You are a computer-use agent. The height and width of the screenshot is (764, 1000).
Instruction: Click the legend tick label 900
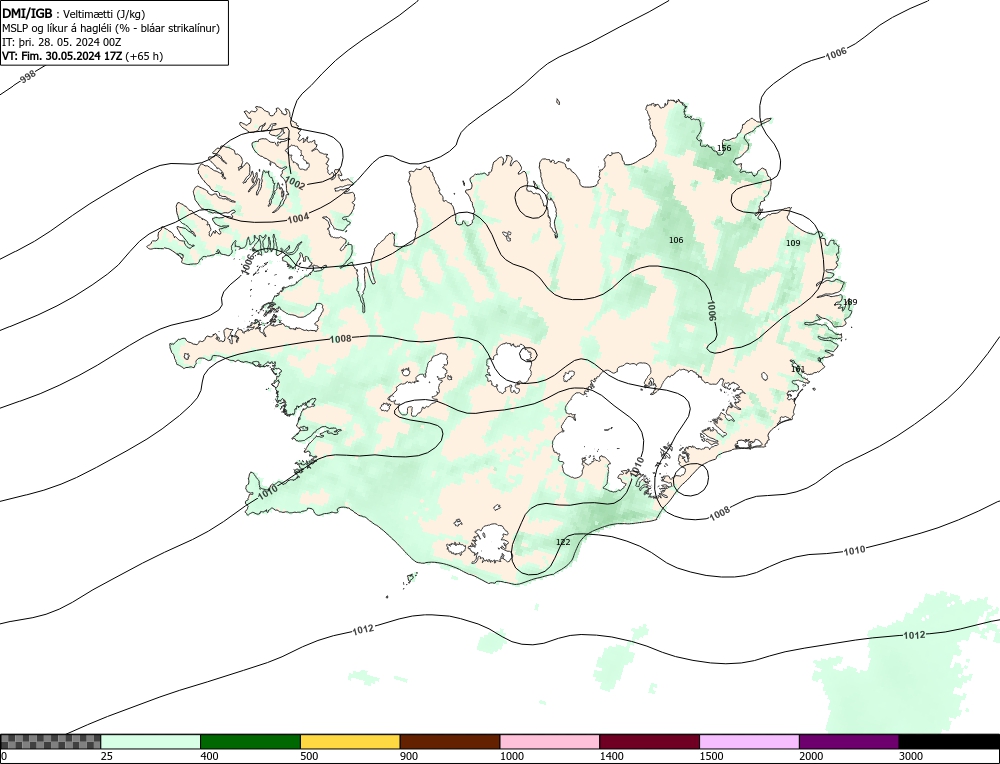pyautogui.click(x=409, y=756)
